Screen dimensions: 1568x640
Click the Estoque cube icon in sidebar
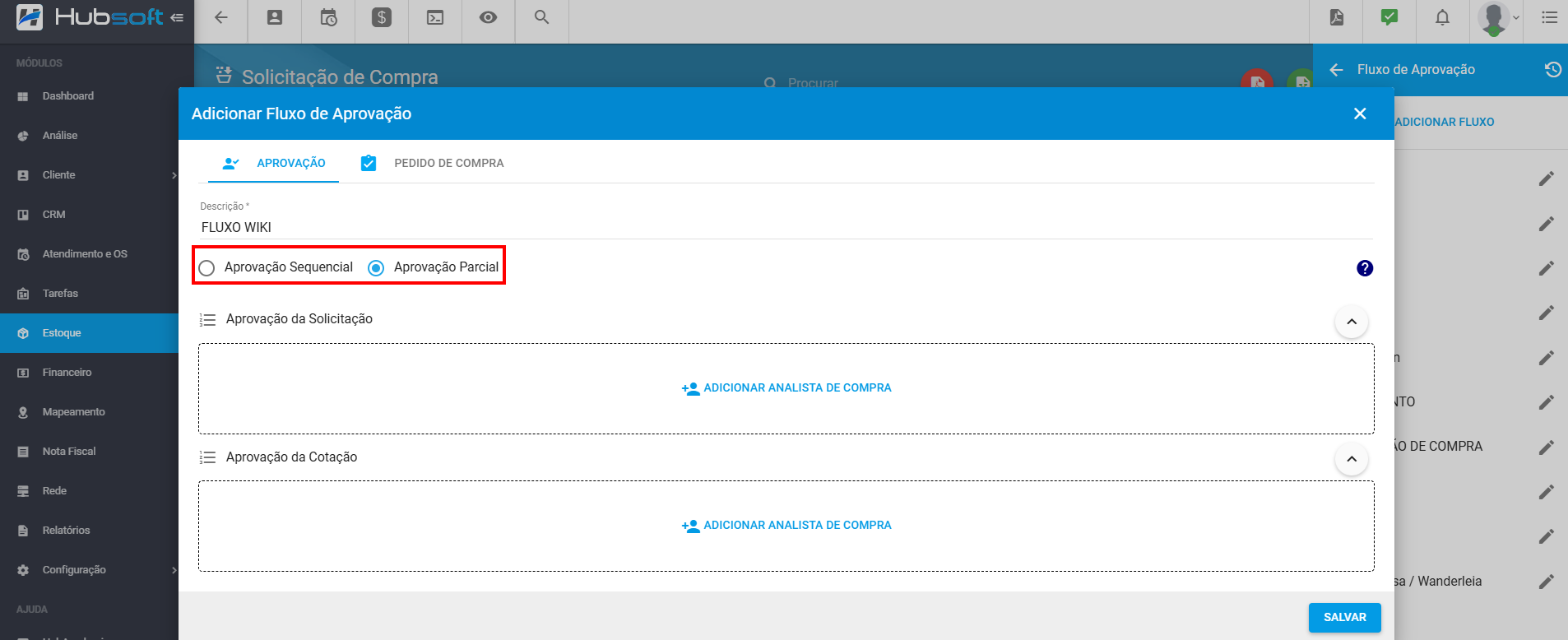pyautogui.click(x=23, y=333)
